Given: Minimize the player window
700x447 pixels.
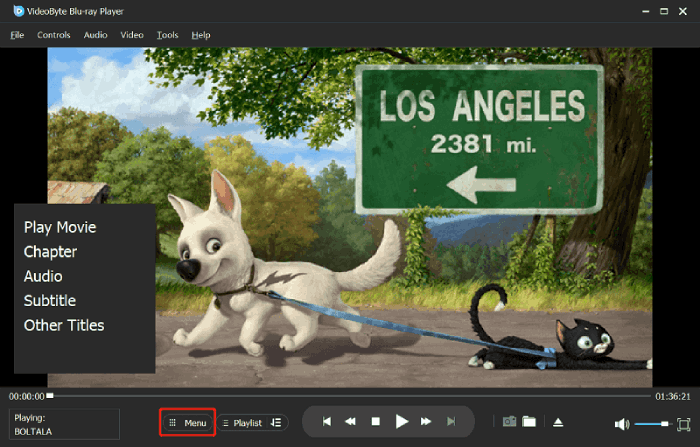Looking at the screenshot, I should (646, 12).
